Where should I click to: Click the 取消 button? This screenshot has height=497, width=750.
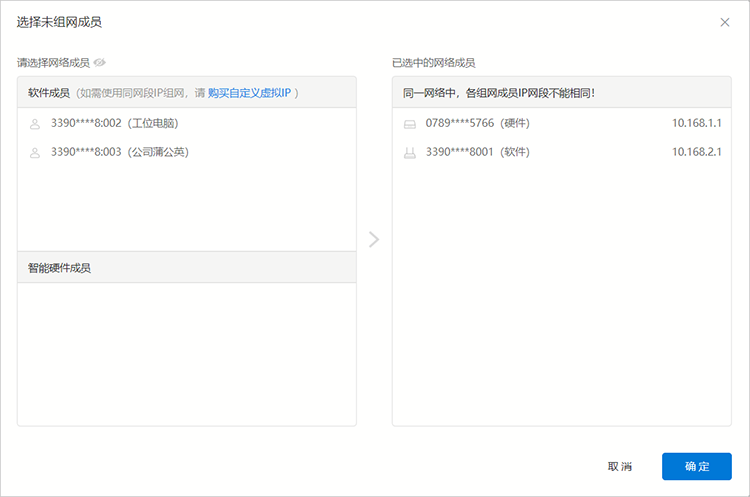tap(620, 466)
